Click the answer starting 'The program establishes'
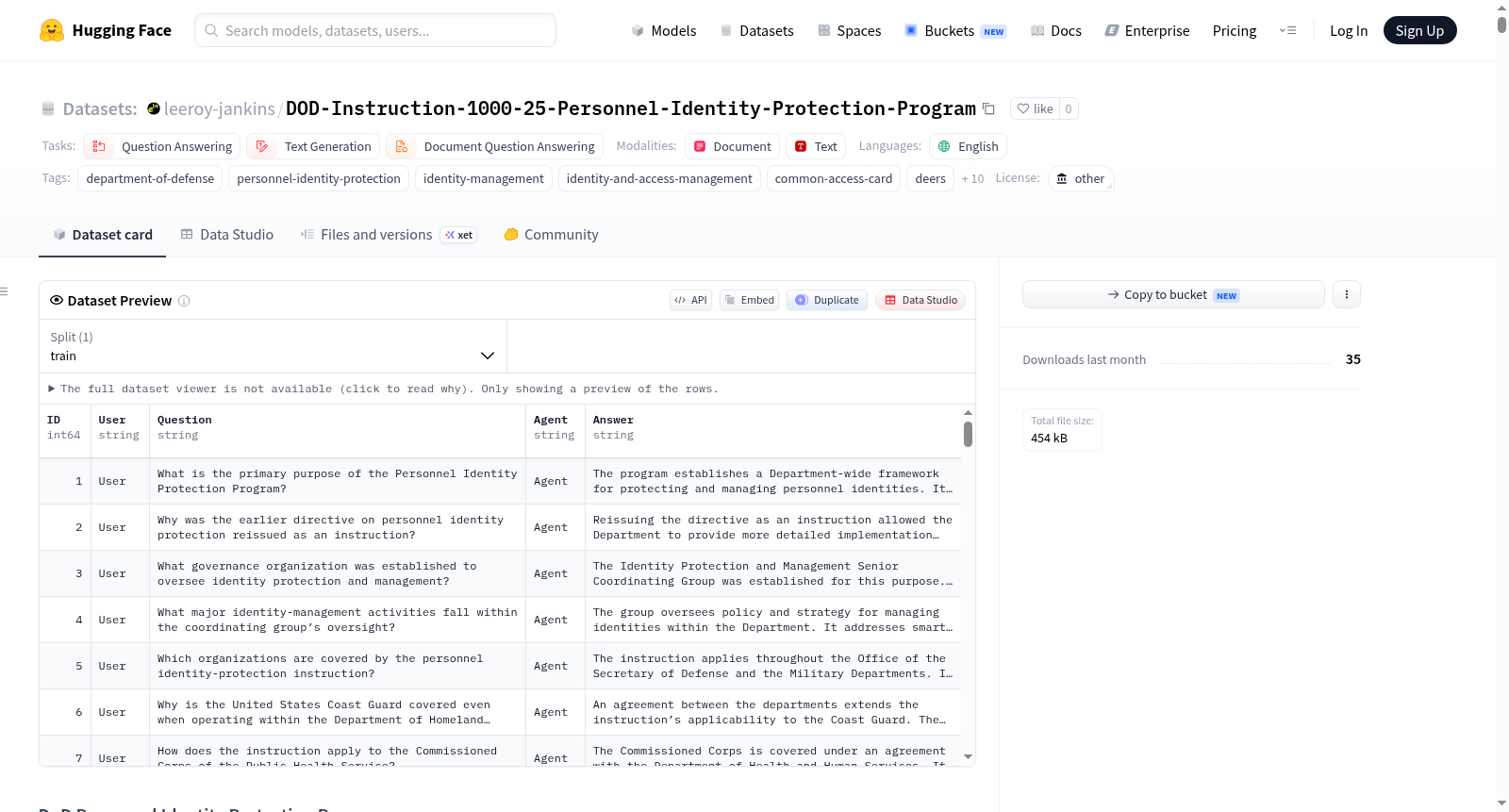This screenshot has height=812, width=1509. (x=772, y=481)
